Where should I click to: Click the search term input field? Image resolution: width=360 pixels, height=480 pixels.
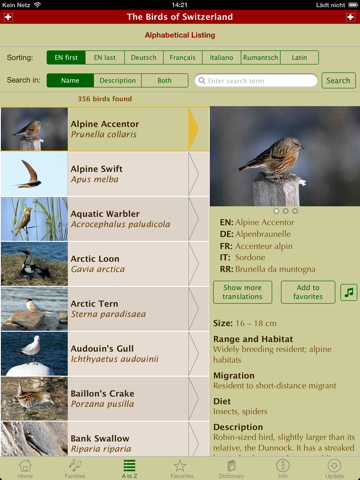pyautogui.click(x=256, y=81)
